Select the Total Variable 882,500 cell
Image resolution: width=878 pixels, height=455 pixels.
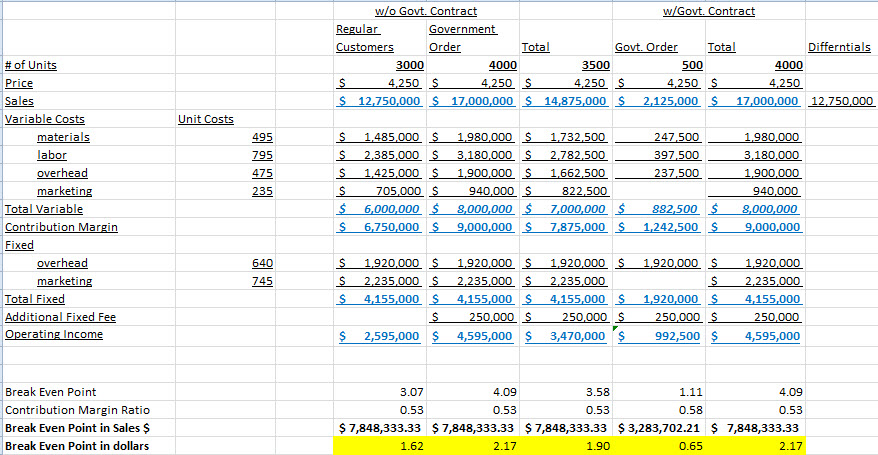[661, 210]
